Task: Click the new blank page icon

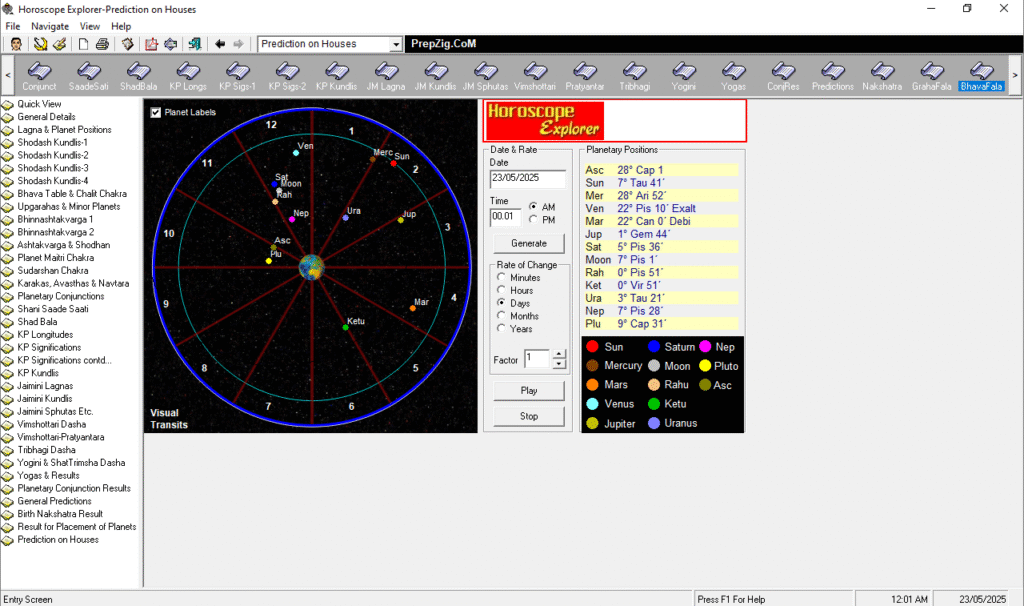Action: coord(84,44)
